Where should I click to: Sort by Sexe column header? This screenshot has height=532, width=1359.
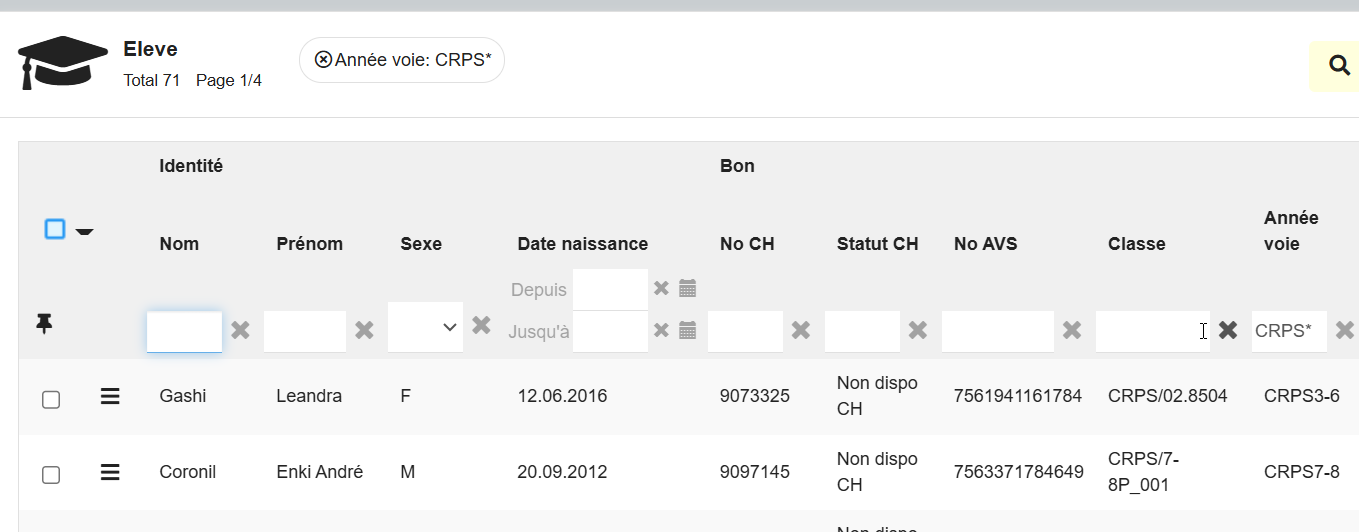tap(421, 244)
